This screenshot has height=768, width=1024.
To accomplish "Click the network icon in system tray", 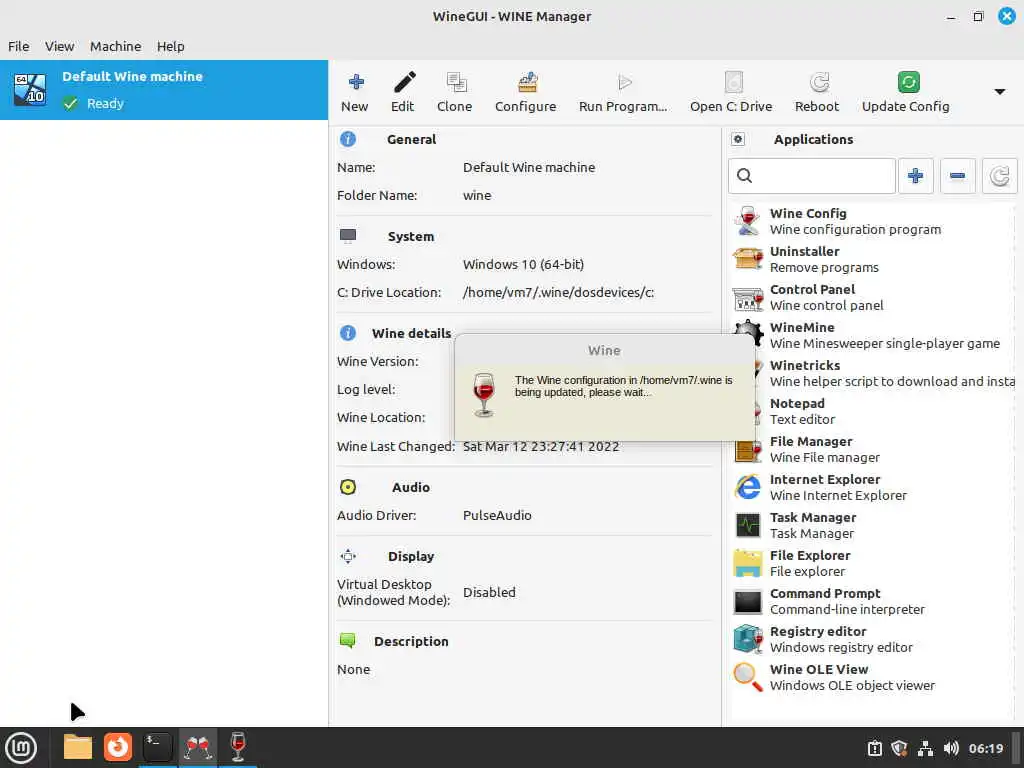I will (x=925, y=748).
